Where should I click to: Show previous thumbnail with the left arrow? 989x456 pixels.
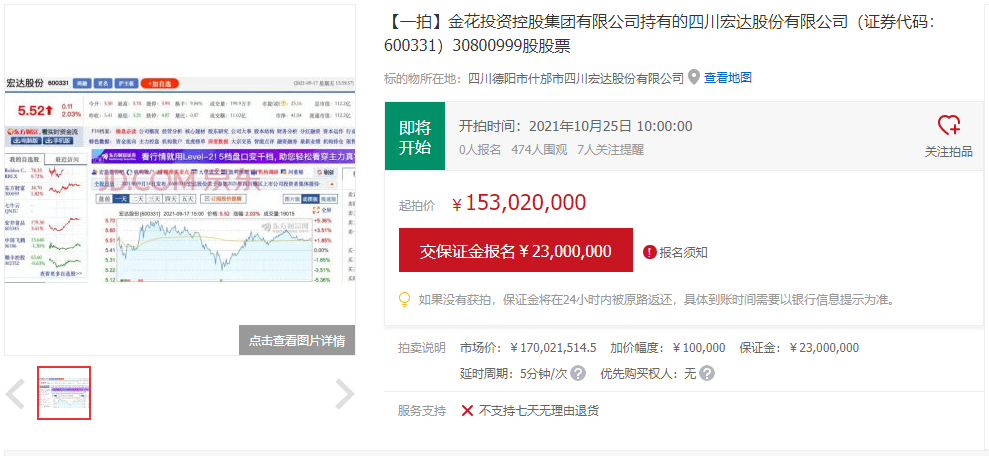coord(15,394)
